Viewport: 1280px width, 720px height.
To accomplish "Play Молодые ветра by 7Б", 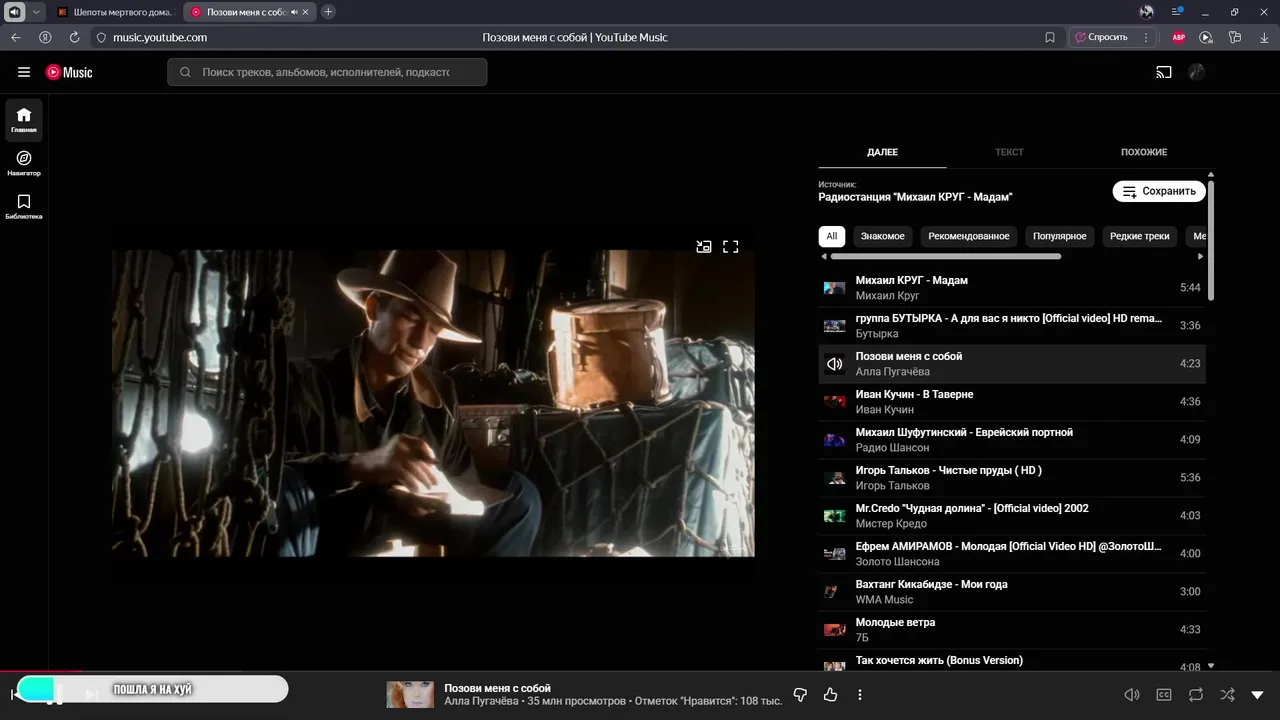I will (1012, 630).
